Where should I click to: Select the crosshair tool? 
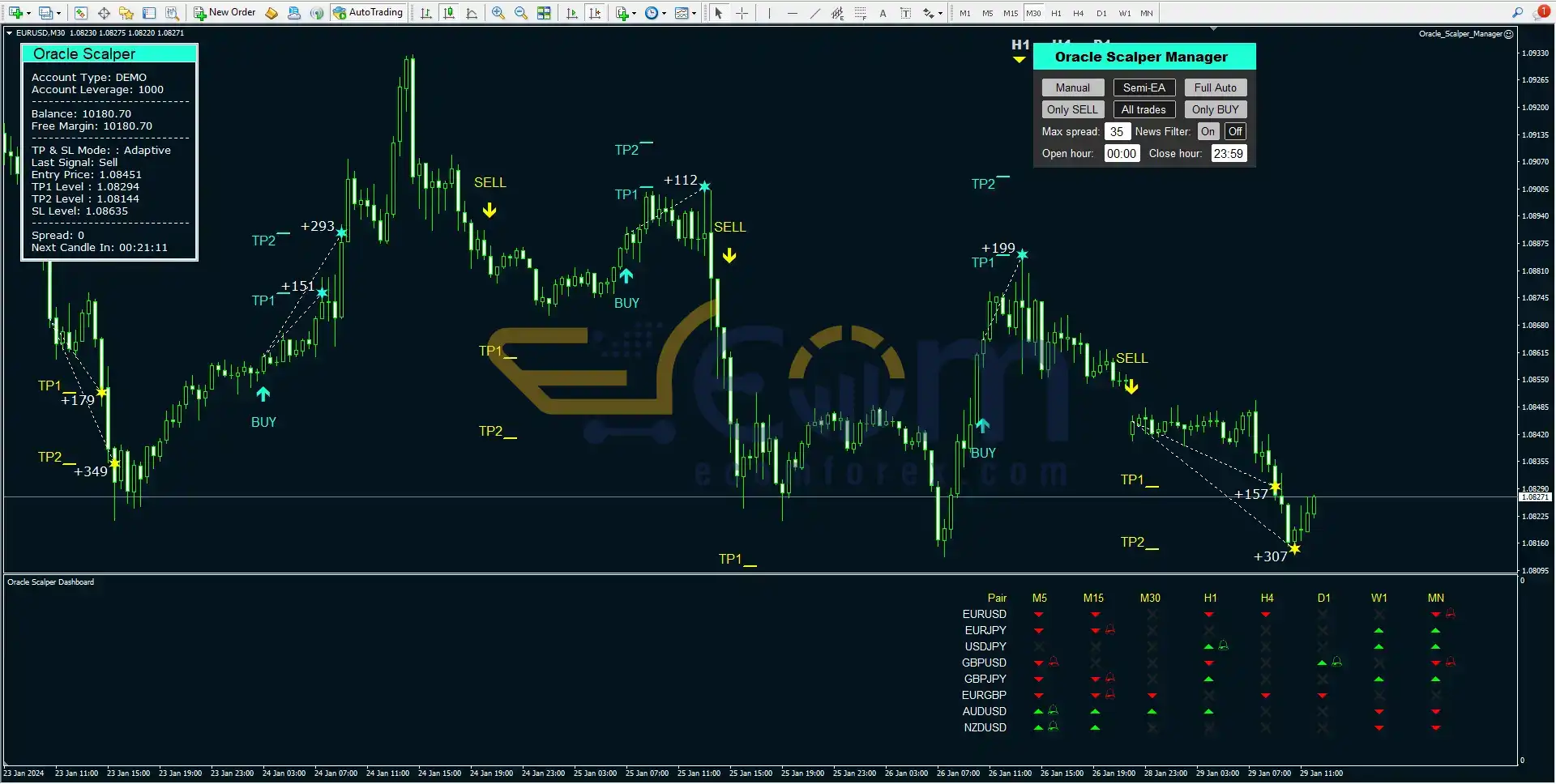742,13
